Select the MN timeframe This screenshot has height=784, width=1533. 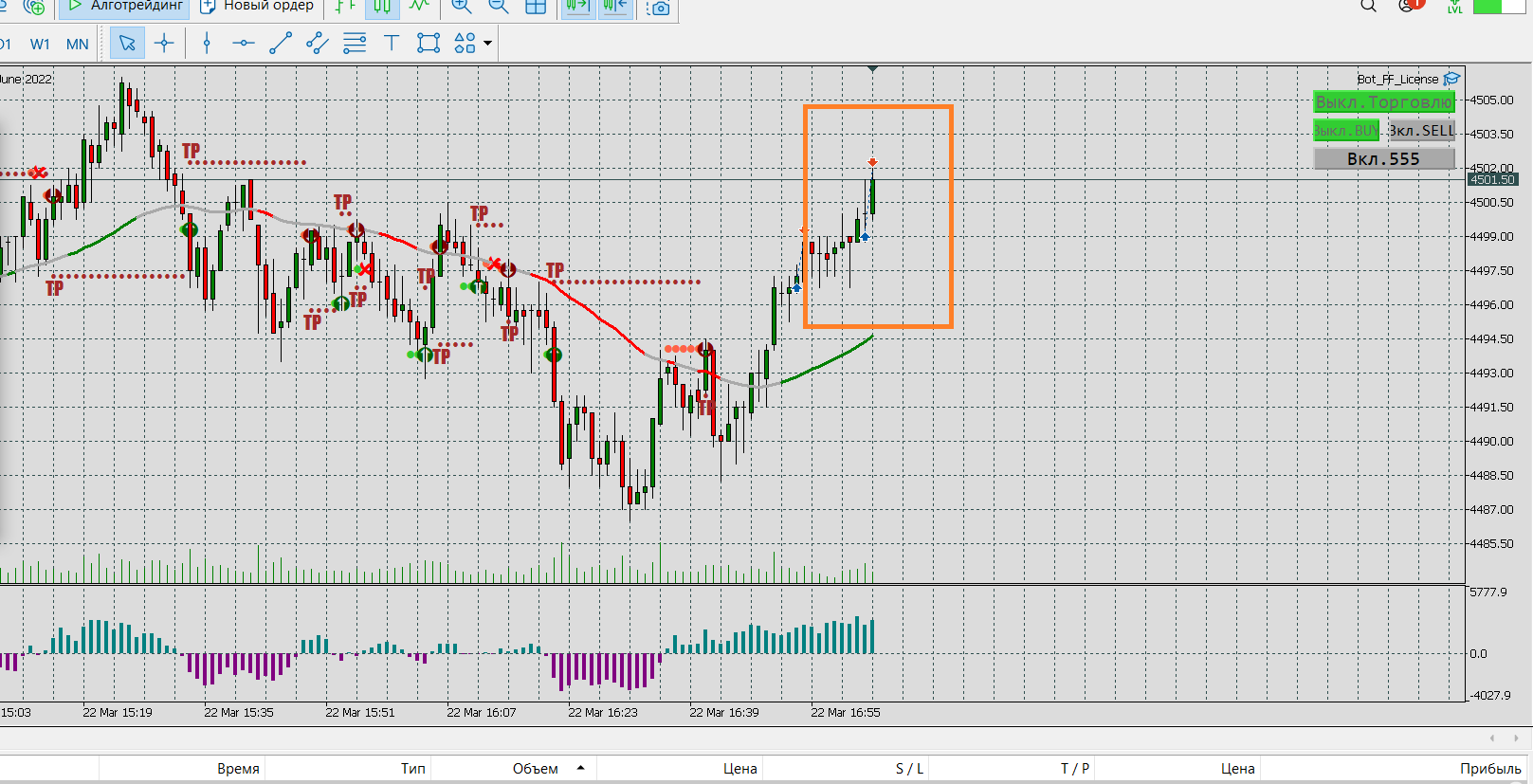[x=78, y=44]
